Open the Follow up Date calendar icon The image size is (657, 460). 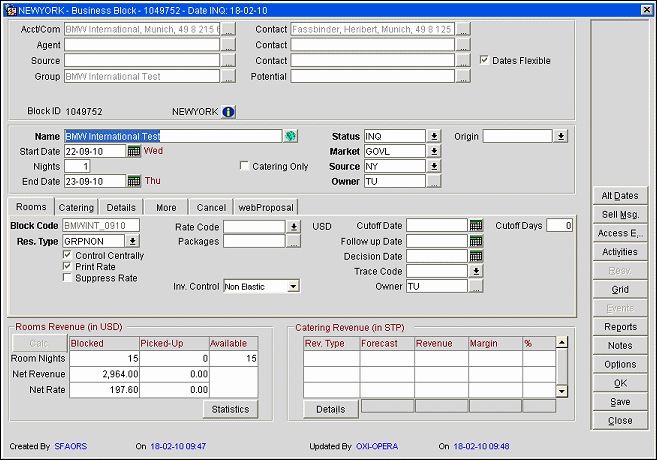coord(476,241)
